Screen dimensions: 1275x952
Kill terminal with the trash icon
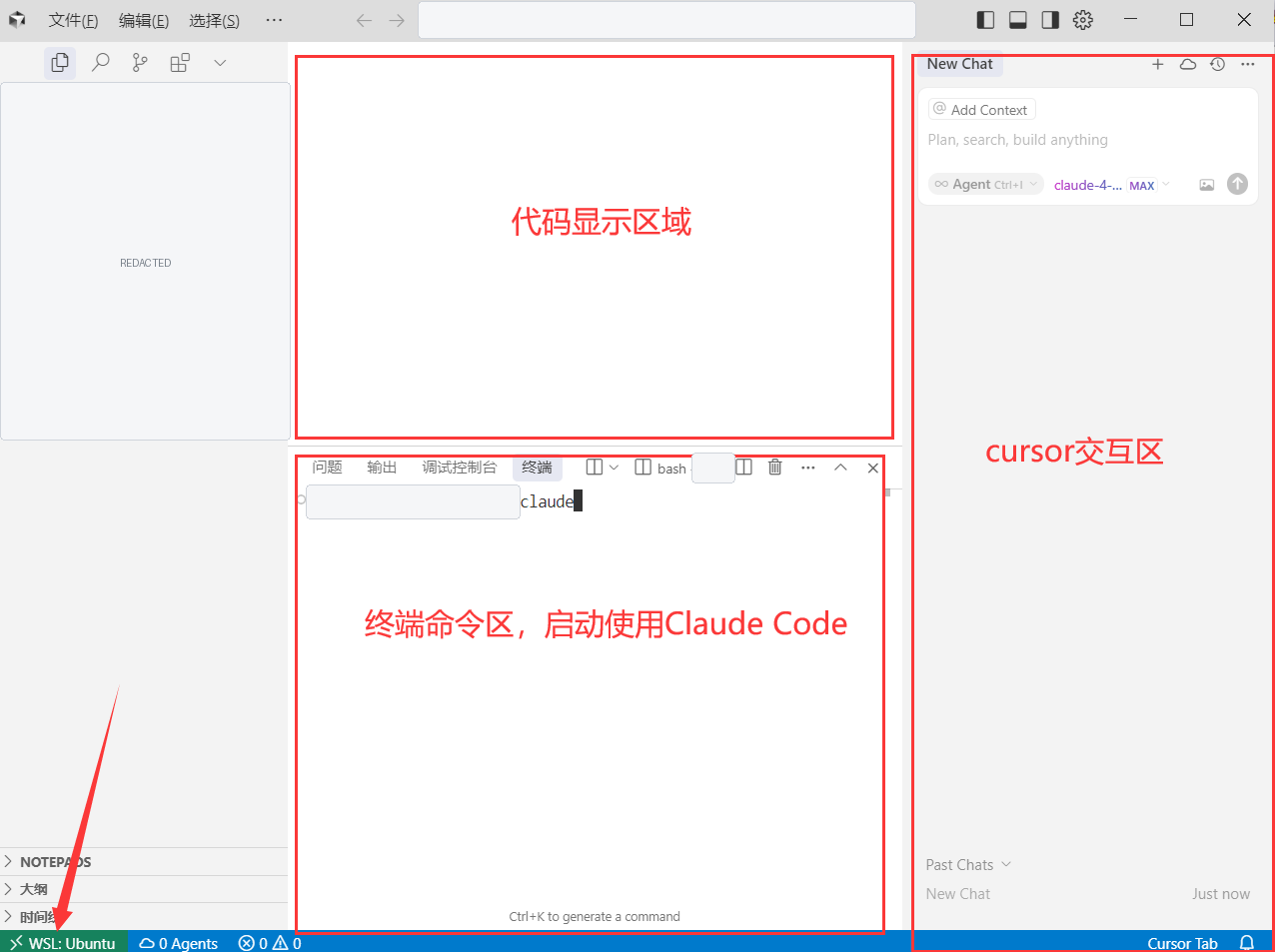(774, 468)
